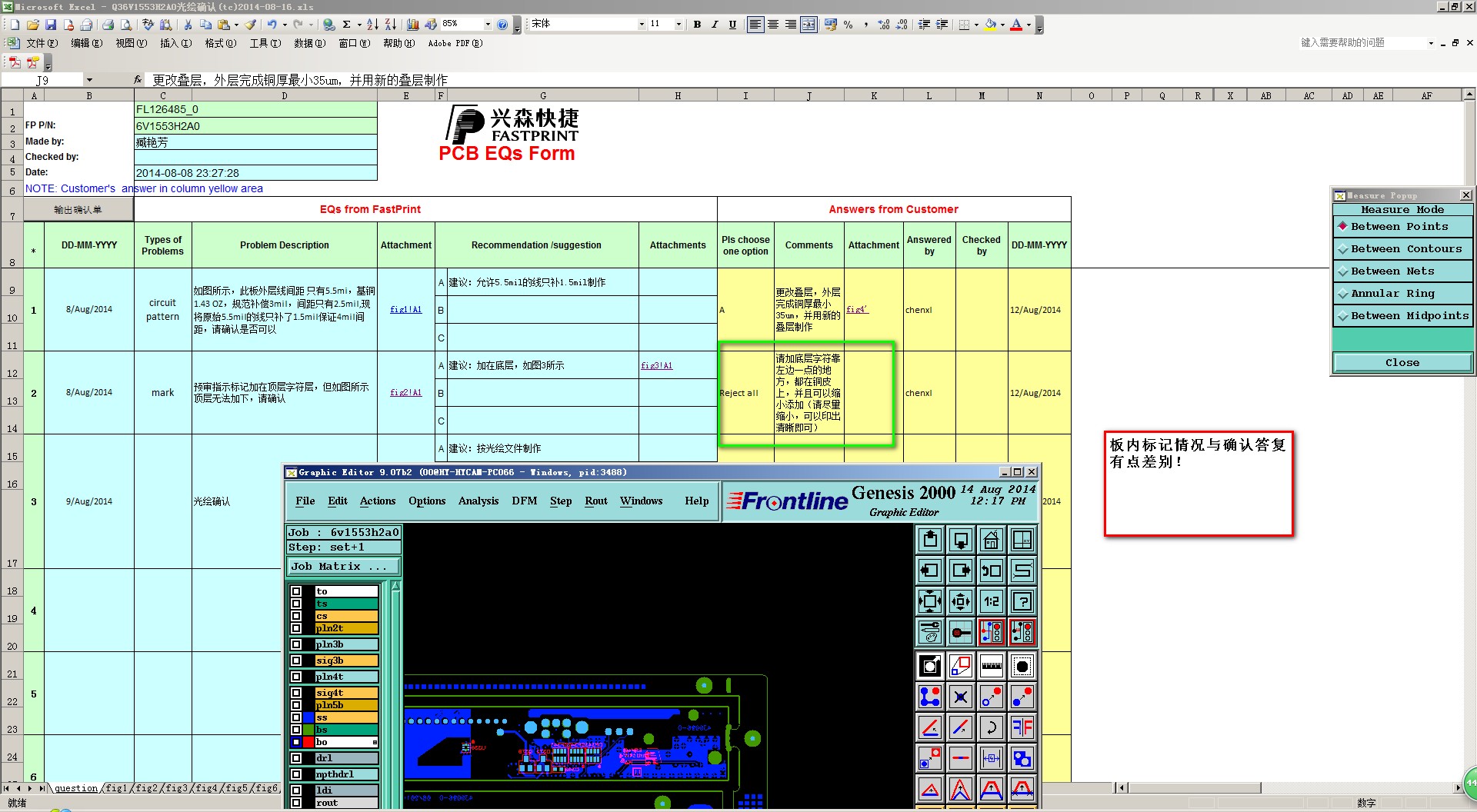Click the Sort Ascending icon
The width and height of the screenshot is (1477, 812).
coord(372,25)
